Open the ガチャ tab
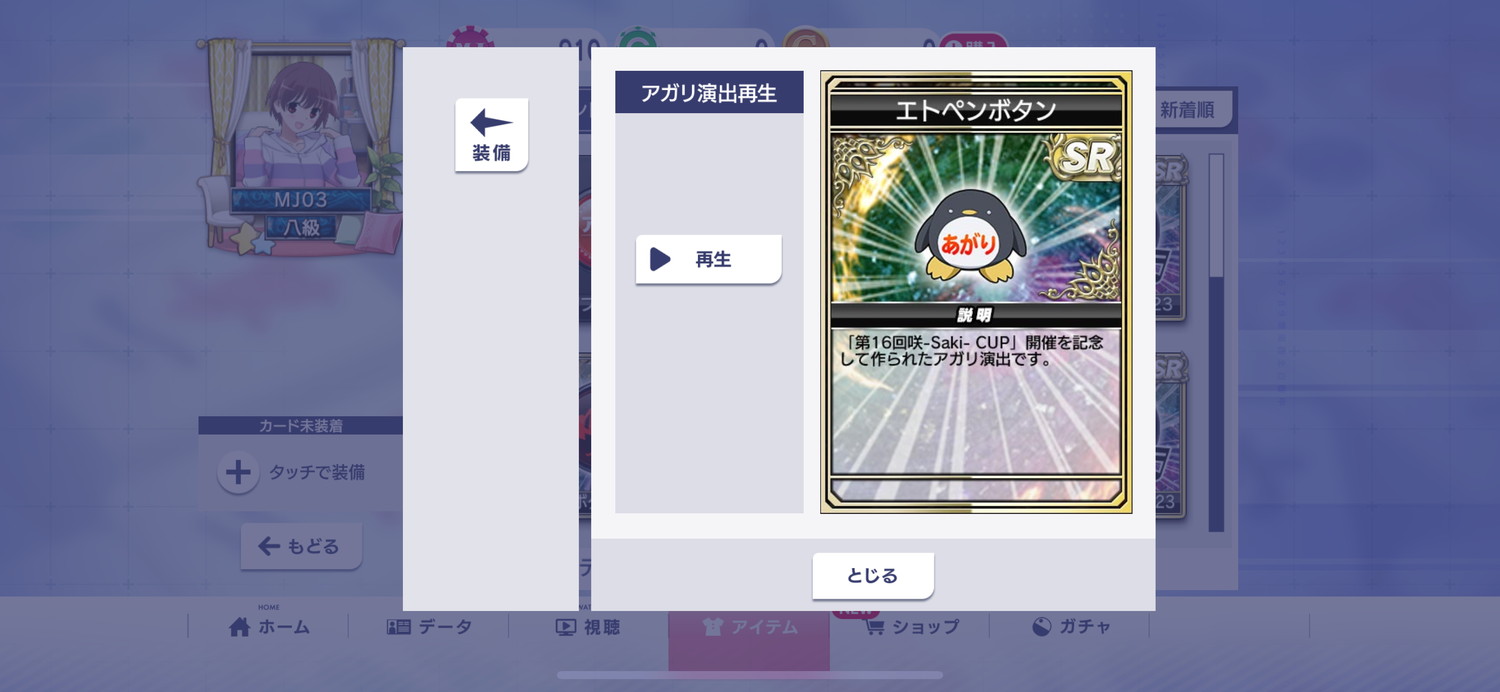Screen dimensions: 1500x692 (1070, 627)
